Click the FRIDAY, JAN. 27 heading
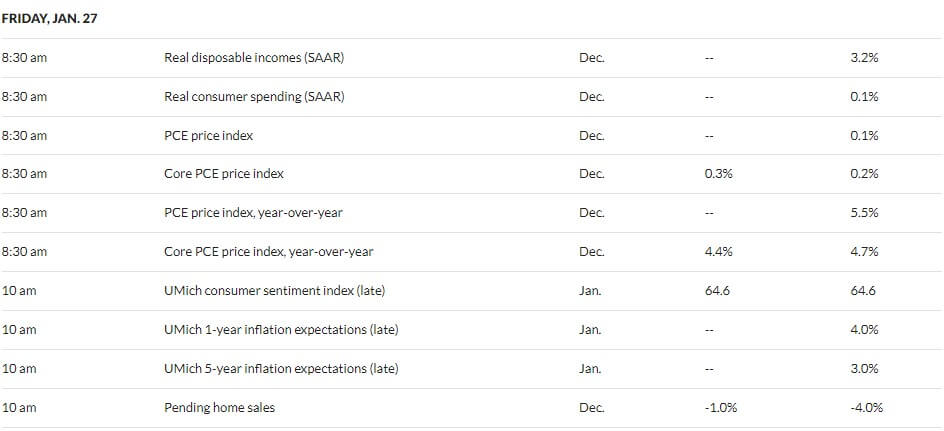Screen dimensions: 944x431 49,19
